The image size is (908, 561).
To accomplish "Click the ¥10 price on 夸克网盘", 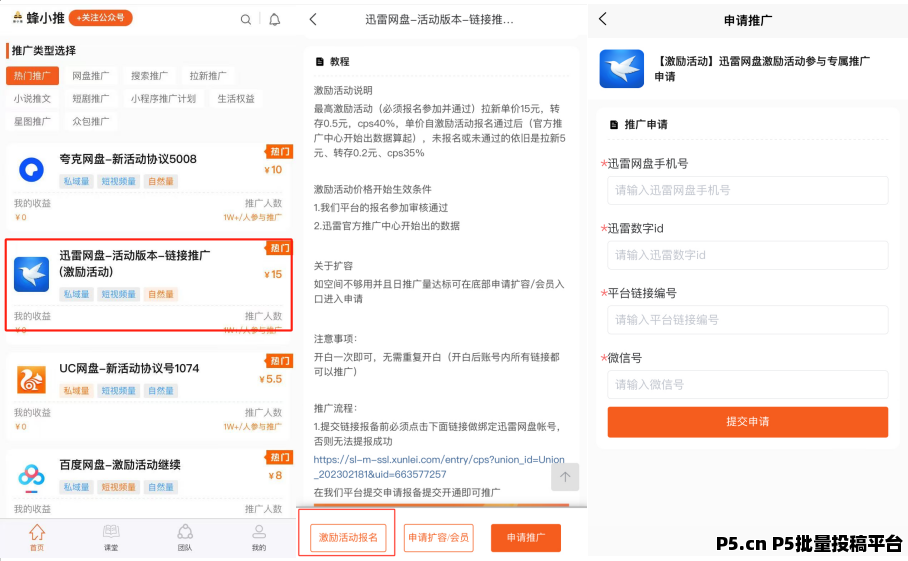I will 273,170.
